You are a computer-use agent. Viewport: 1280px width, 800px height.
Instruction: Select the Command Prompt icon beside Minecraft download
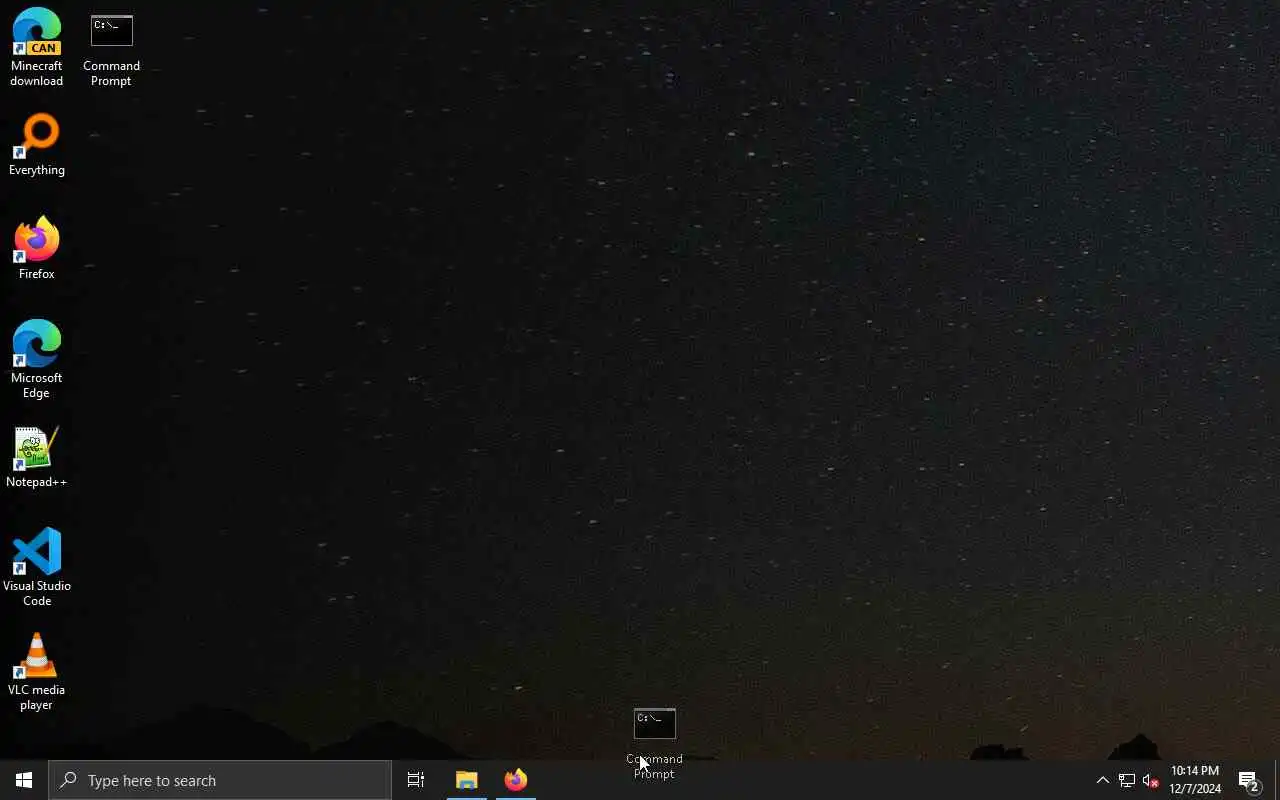(111, 50)
